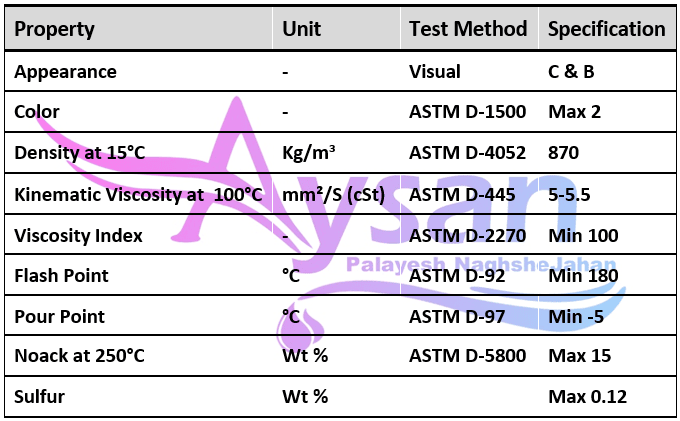Screen dimensions: 680x421
Task: Click the Property column header
Action: [55, 29]
